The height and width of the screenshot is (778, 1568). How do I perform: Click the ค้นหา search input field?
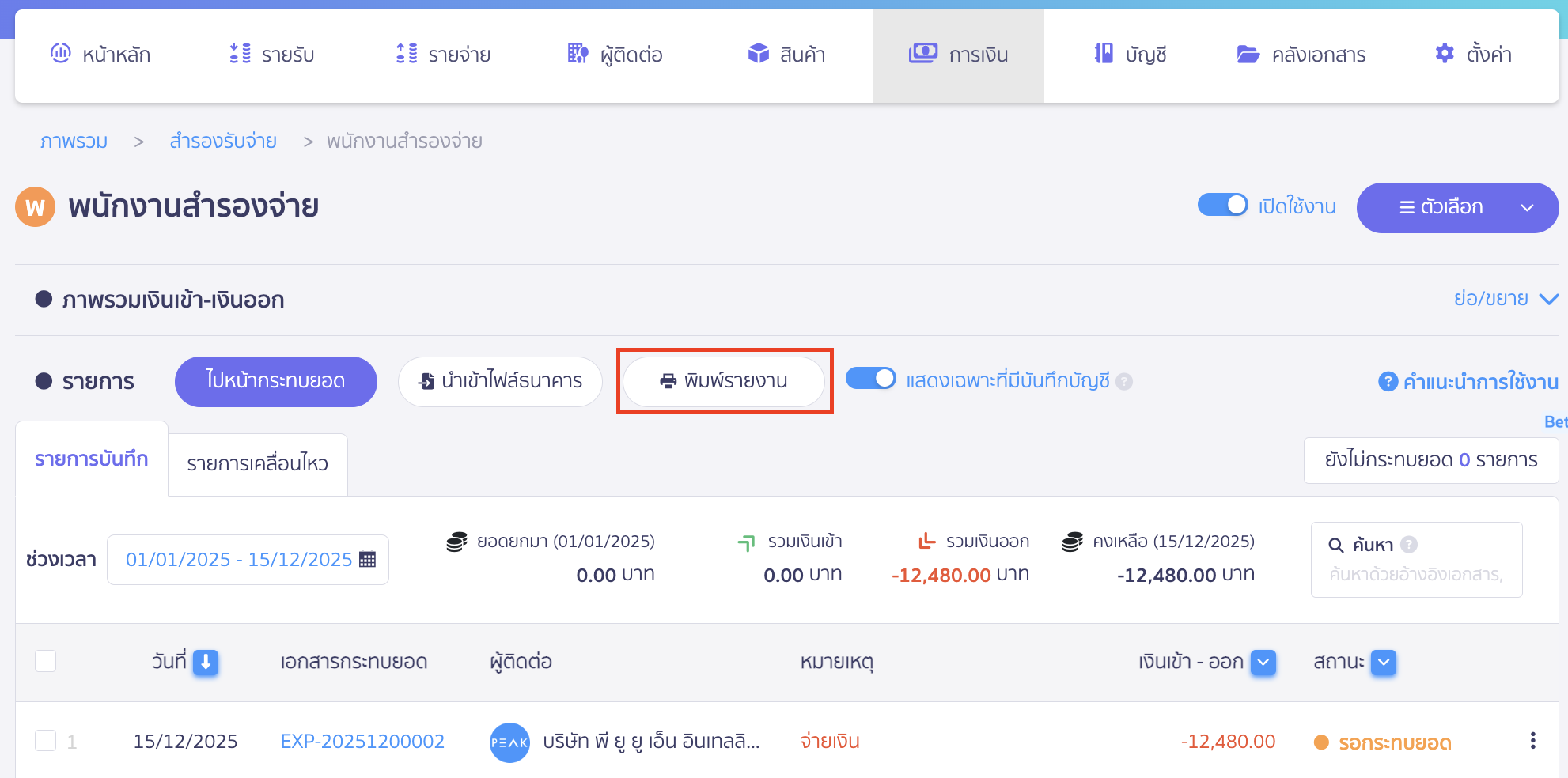[1415, 574]
